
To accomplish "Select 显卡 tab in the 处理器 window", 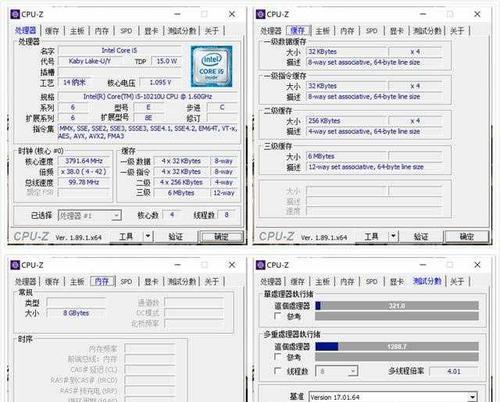I will [151, 31].
